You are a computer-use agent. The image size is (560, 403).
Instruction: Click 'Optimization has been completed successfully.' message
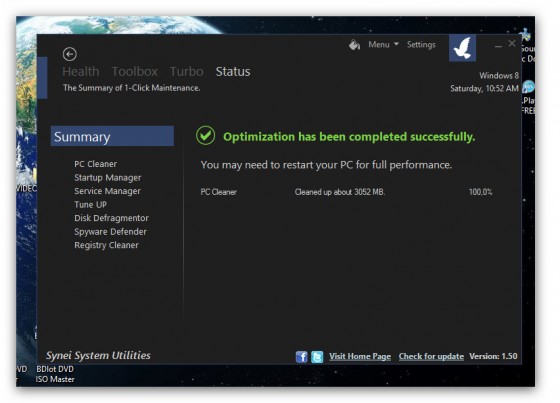pos(349,136)
